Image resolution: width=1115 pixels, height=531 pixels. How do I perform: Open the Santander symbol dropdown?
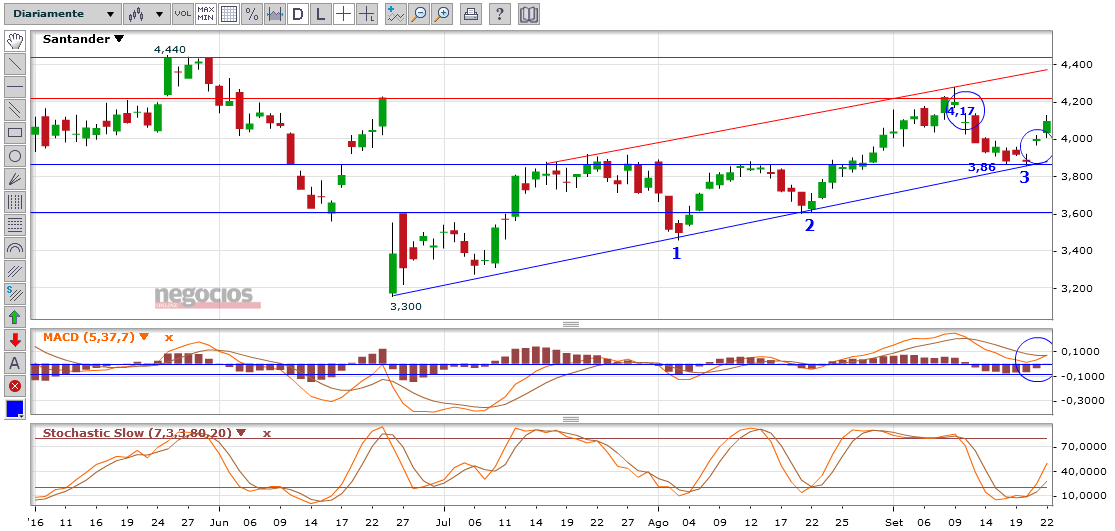pos(119,40)
